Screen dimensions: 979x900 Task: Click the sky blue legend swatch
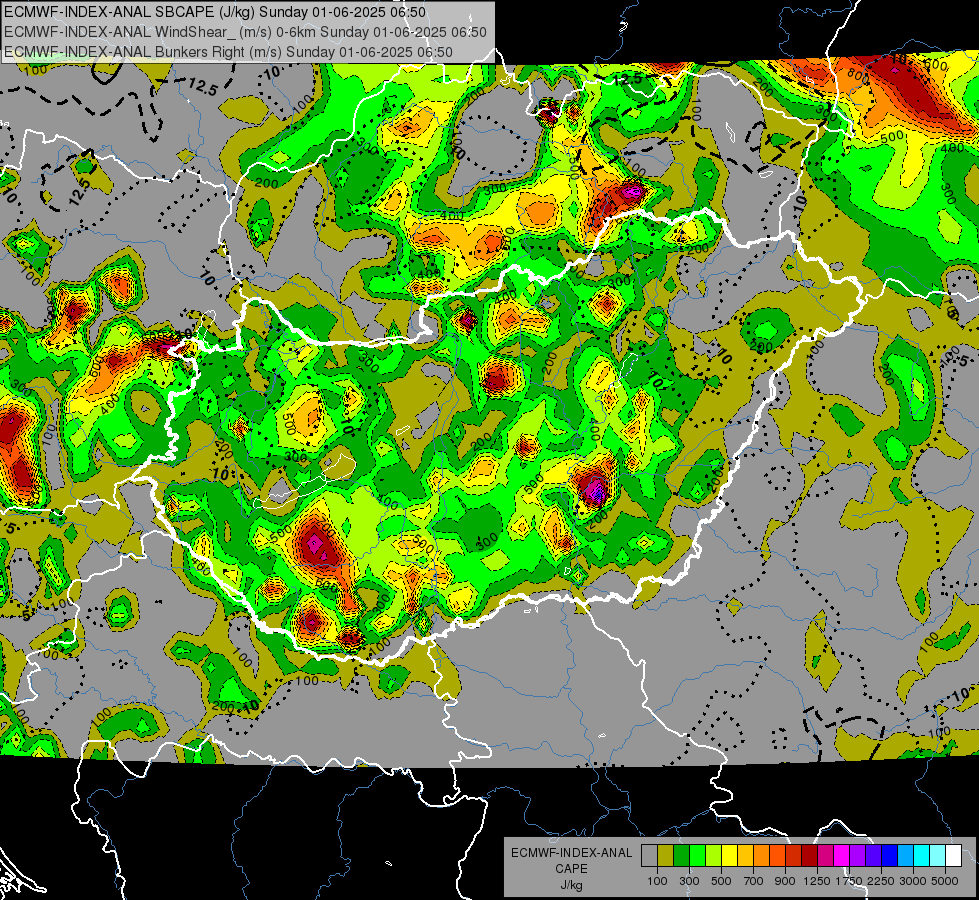tap(905, 856)
